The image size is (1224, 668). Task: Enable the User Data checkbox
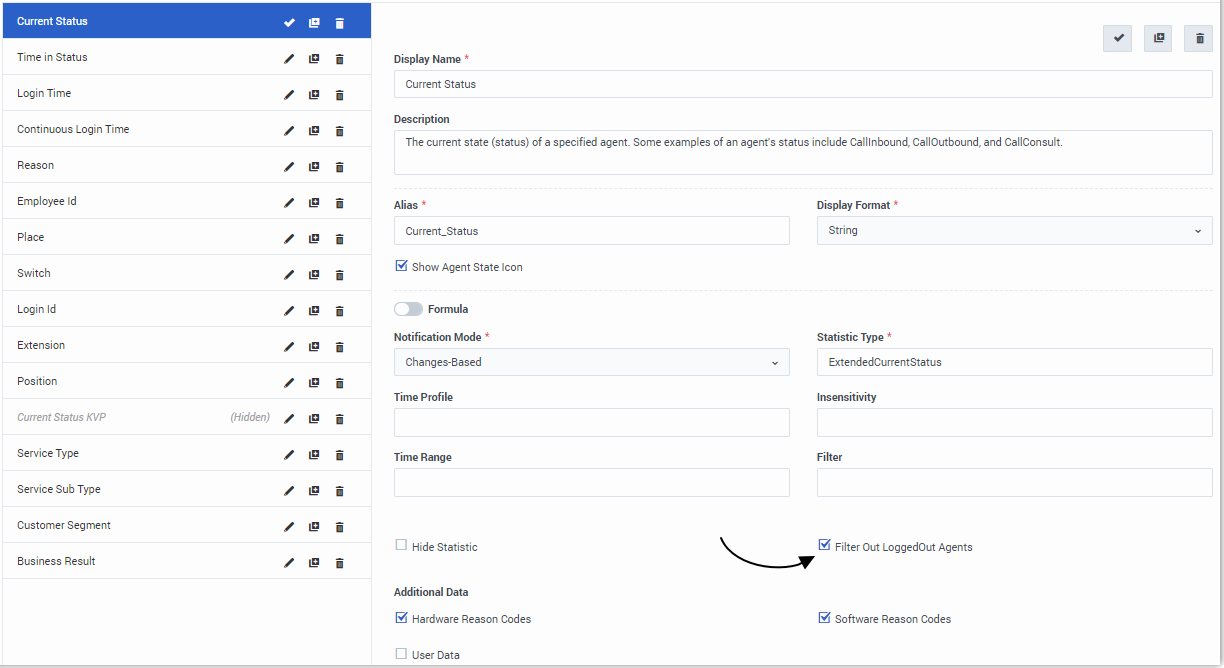point(401,654)
